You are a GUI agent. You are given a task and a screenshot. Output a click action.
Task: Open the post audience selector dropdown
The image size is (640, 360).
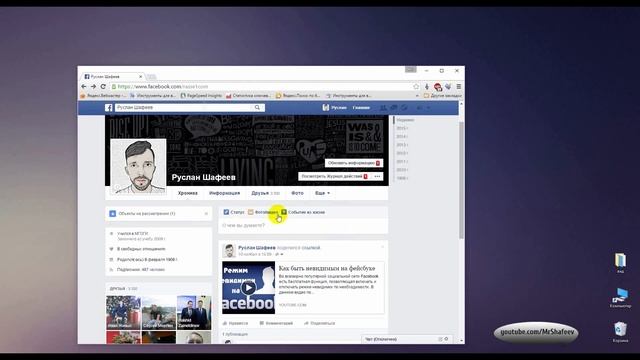click(x=279, y=254)
